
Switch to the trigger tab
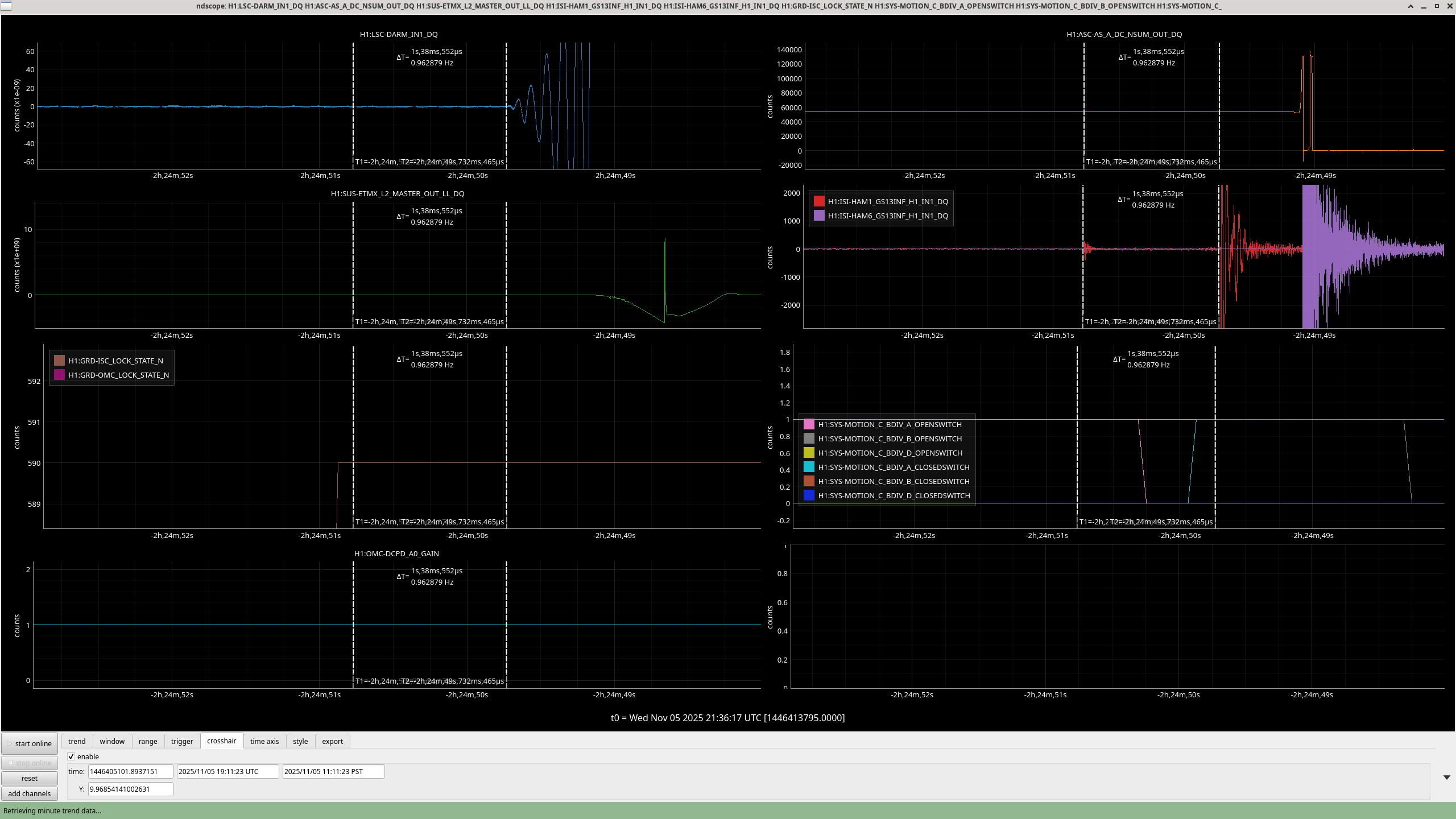coord(182,741)
